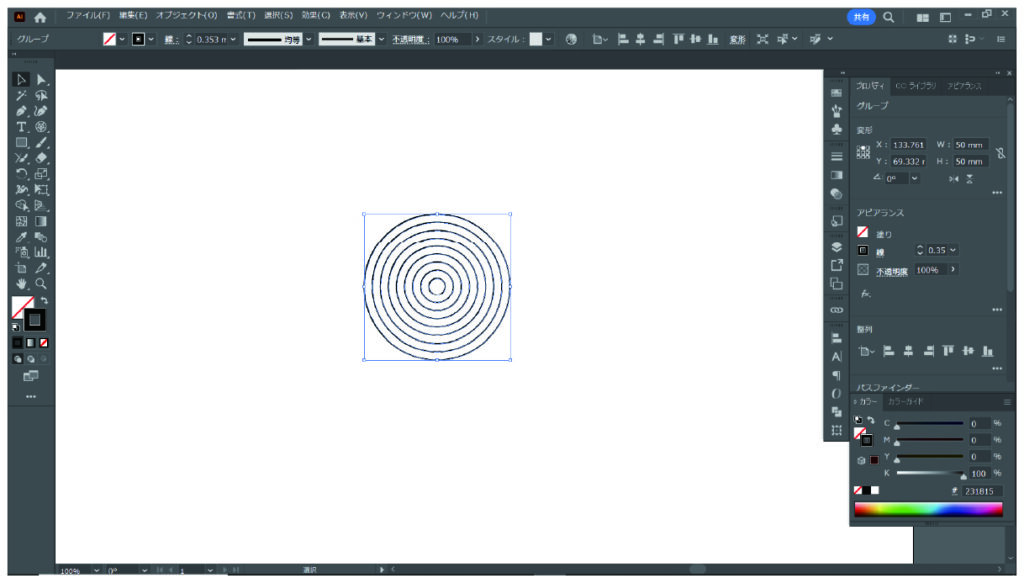Enable Draw Normal mode in toolbar
This screenshot has width=1024, height=583.
(x=18, y=359)
